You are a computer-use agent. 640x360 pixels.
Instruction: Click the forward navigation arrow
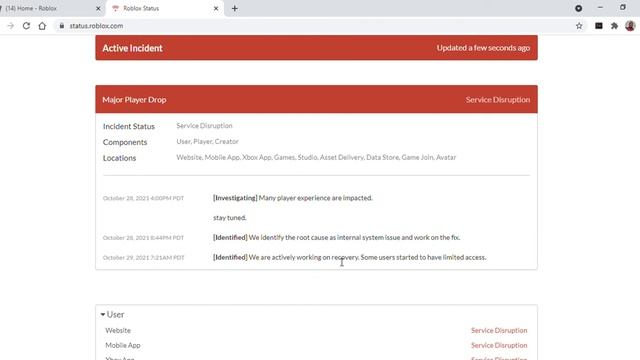click(x=11, y=26)
